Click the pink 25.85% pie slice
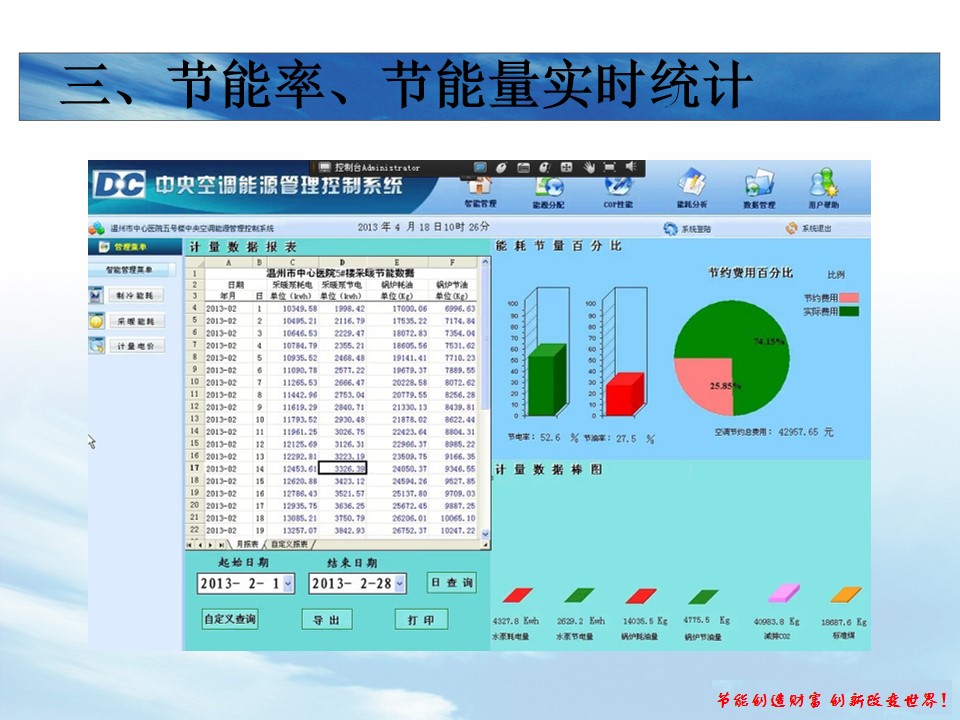 [x=707, y=383]
